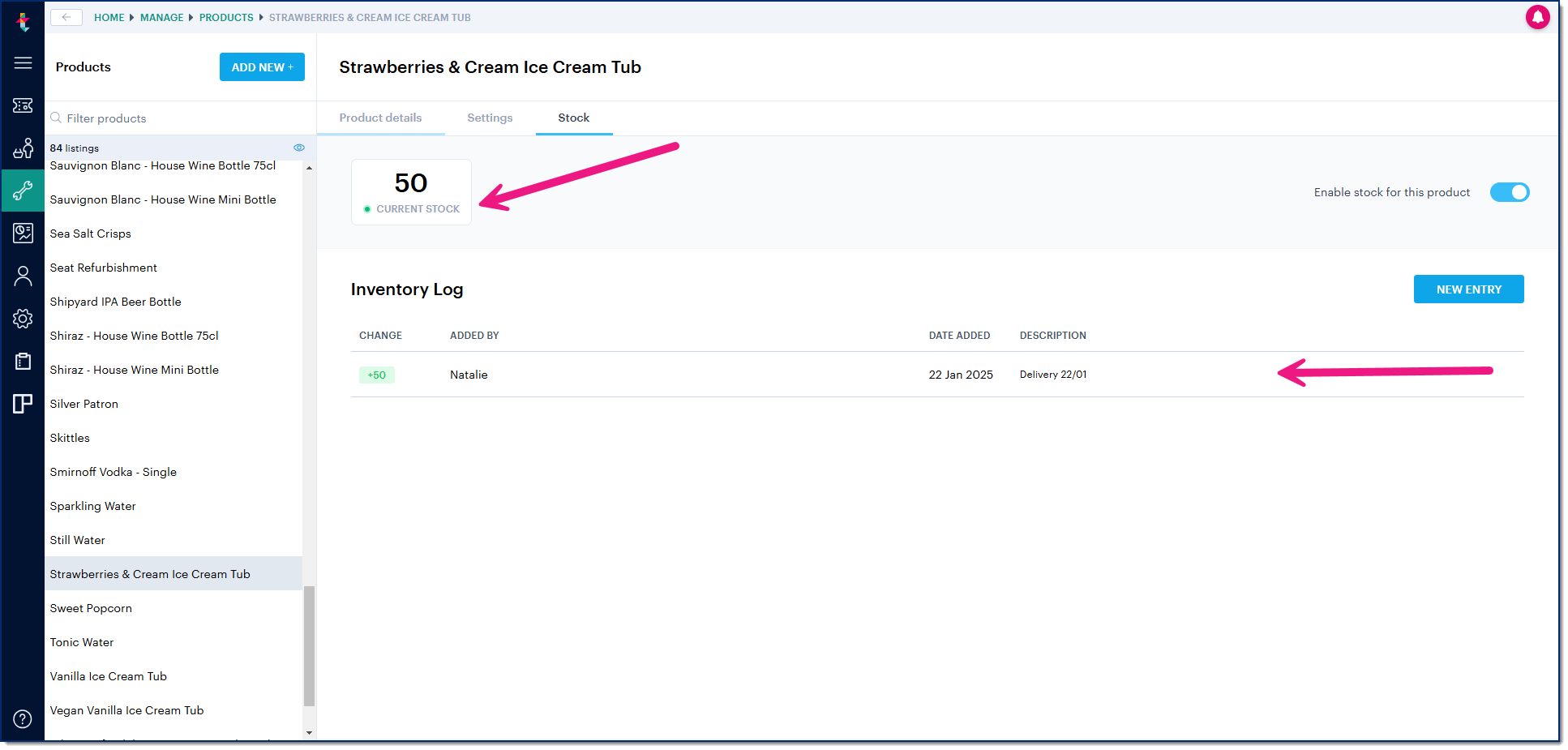Disable stock for this product

[x=1509, y=192]
